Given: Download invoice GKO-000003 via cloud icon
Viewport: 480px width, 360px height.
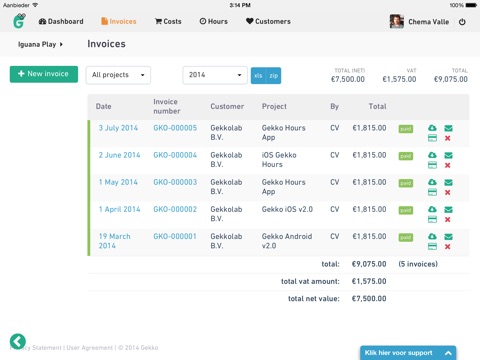Looking at the screenshot, I should (x=432, y=182).
